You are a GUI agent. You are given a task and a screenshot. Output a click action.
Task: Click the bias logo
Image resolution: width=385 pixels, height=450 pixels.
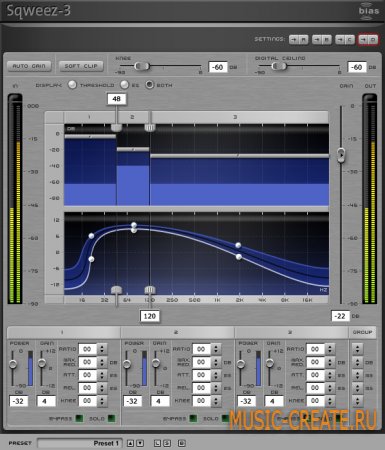click(368, 11)
